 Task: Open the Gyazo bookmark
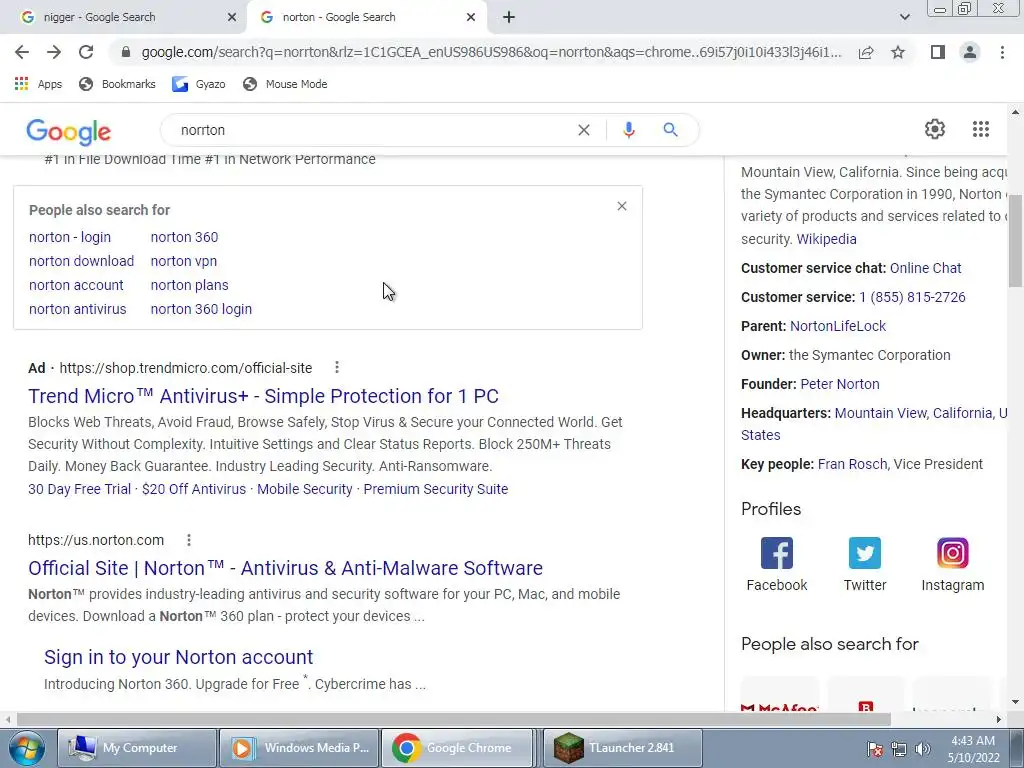coord(199,84)
